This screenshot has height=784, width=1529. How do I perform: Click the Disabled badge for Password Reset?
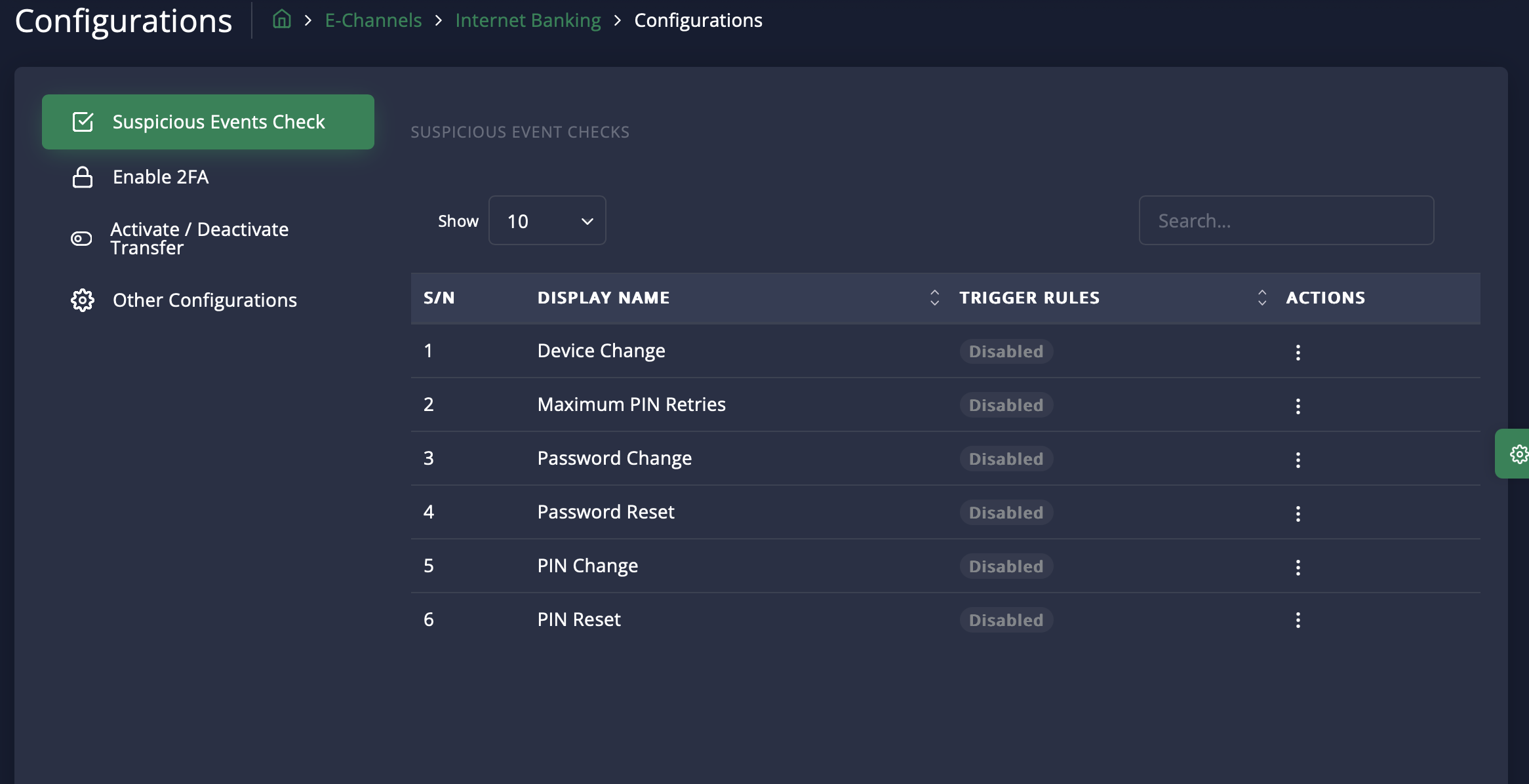point(1006,513)
